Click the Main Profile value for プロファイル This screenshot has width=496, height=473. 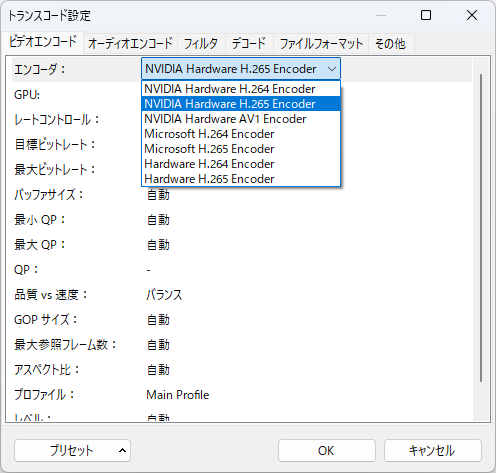[x=178, y=395]
